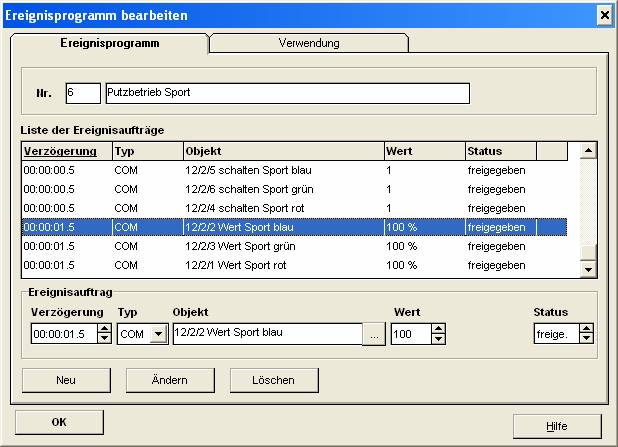Viewport: 618px width, 447px height.
Task: Select the Ereignisprogramm tab
Action: click(110, 43)
